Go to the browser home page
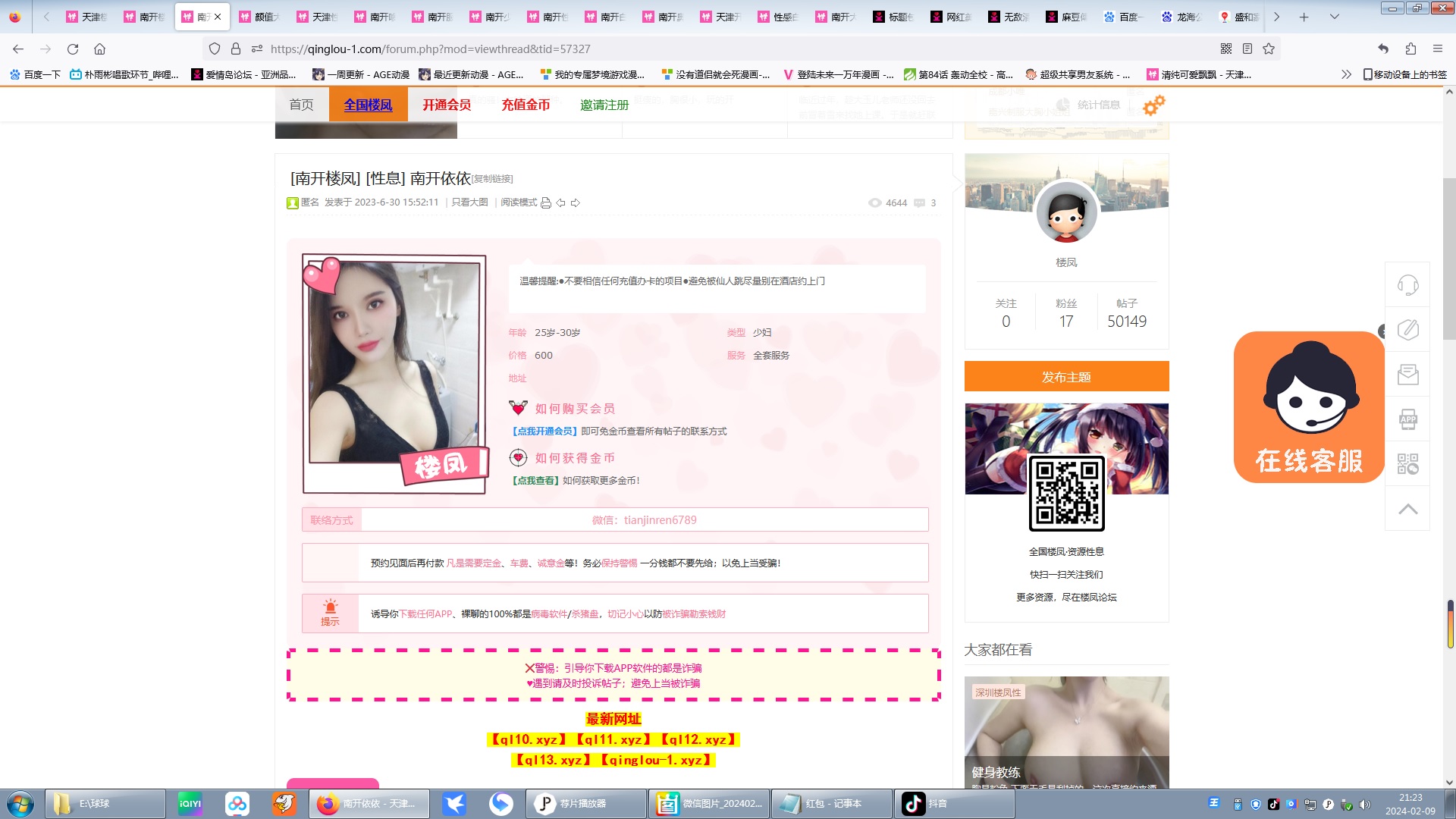The image size is (1456, 819). [99, 49]
